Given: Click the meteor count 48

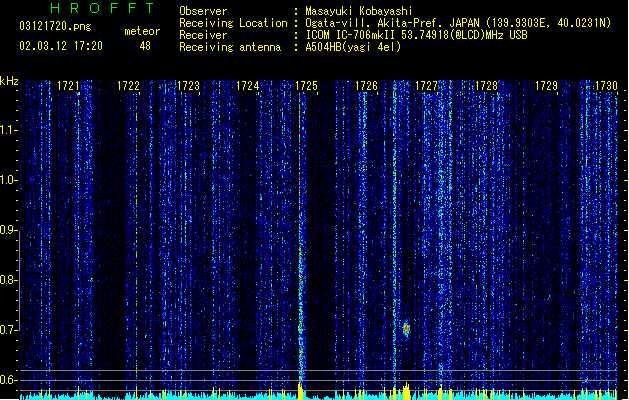Looking at the screenshot, I should pyautogui.click(x=145, y=46).
